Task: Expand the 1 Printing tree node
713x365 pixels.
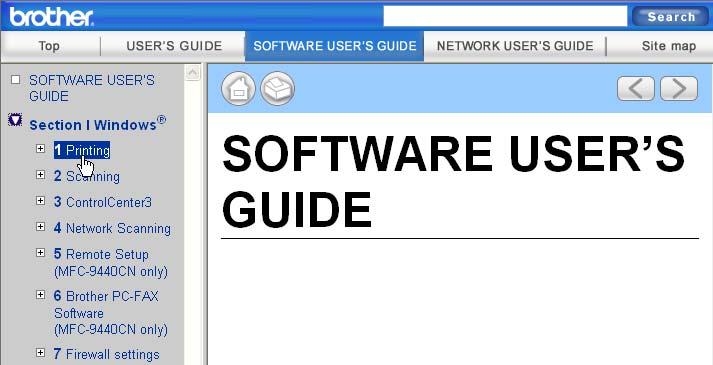Action: point(40,148)
